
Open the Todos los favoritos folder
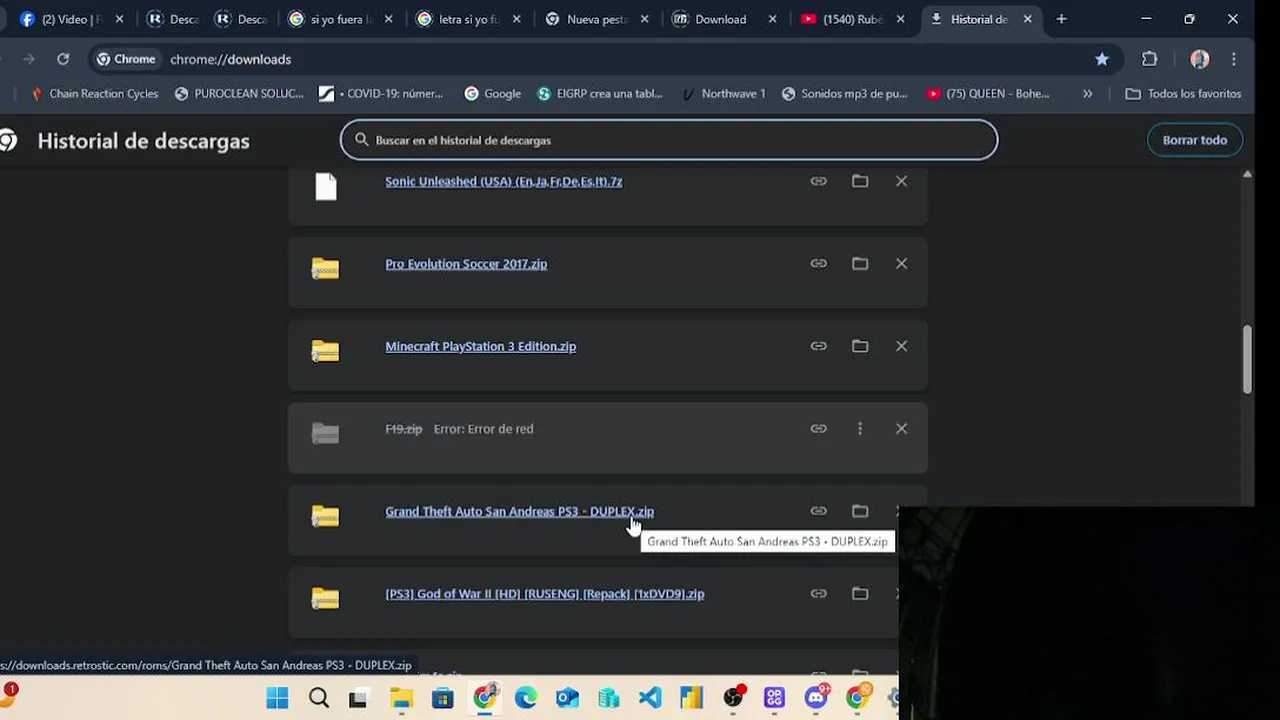pyautogui.click(x=1183, y=94)
